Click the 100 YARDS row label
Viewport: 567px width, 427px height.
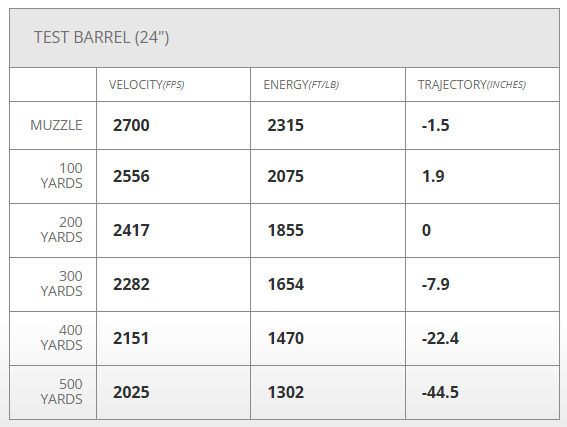coord(61,176)
